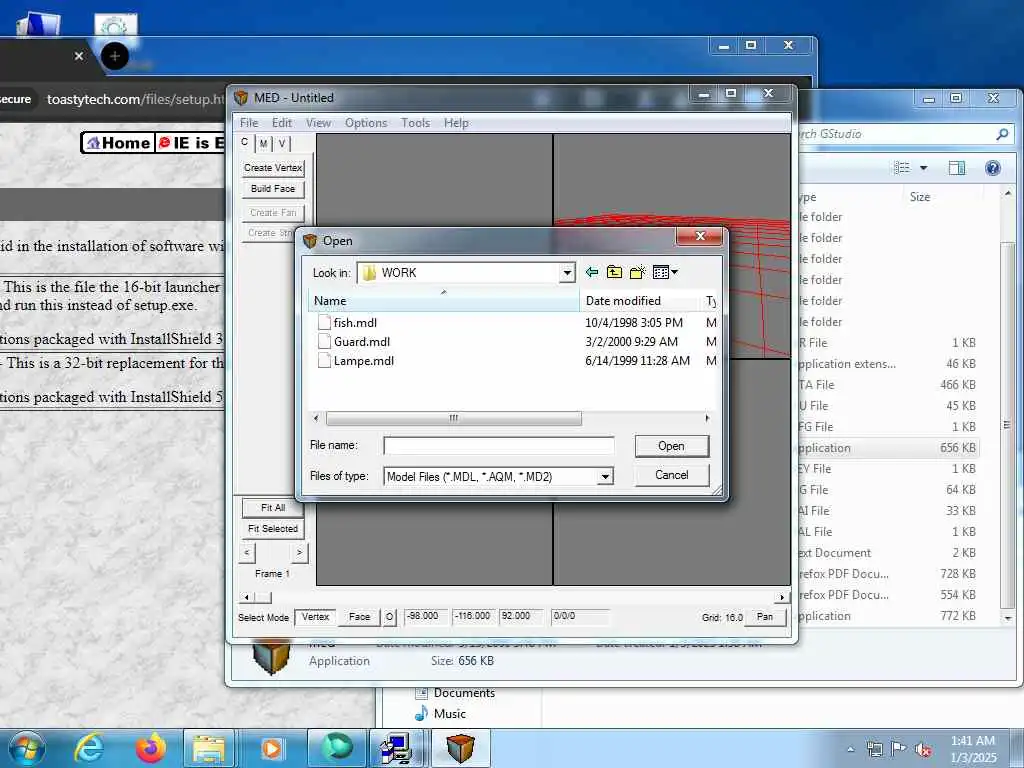Viewport: 1024px width, 768px height.
Task: Expand Files of type dropdown
Action: point(605,477)
